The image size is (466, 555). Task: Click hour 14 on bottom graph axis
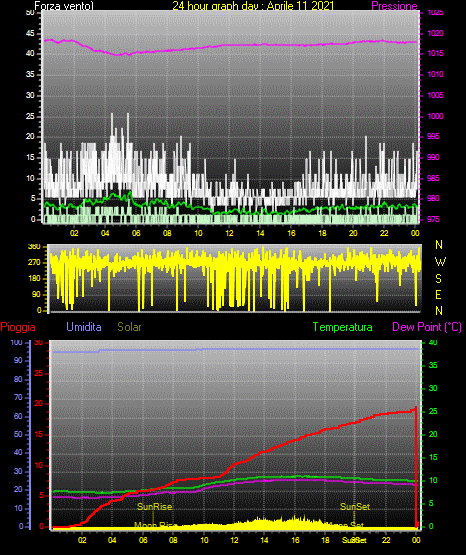[264, 540]
